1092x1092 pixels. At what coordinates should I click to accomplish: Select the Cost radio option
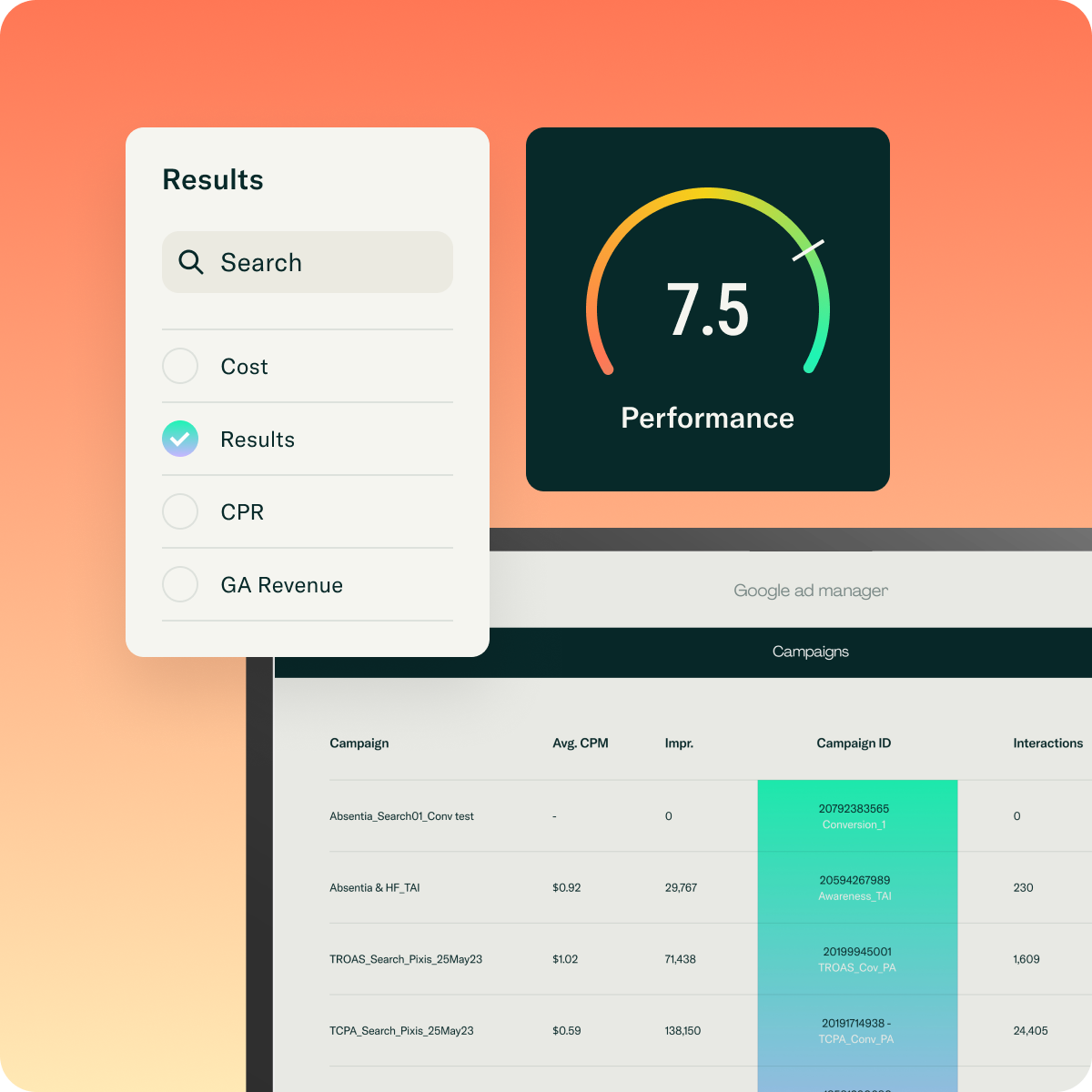click(180, 366)
